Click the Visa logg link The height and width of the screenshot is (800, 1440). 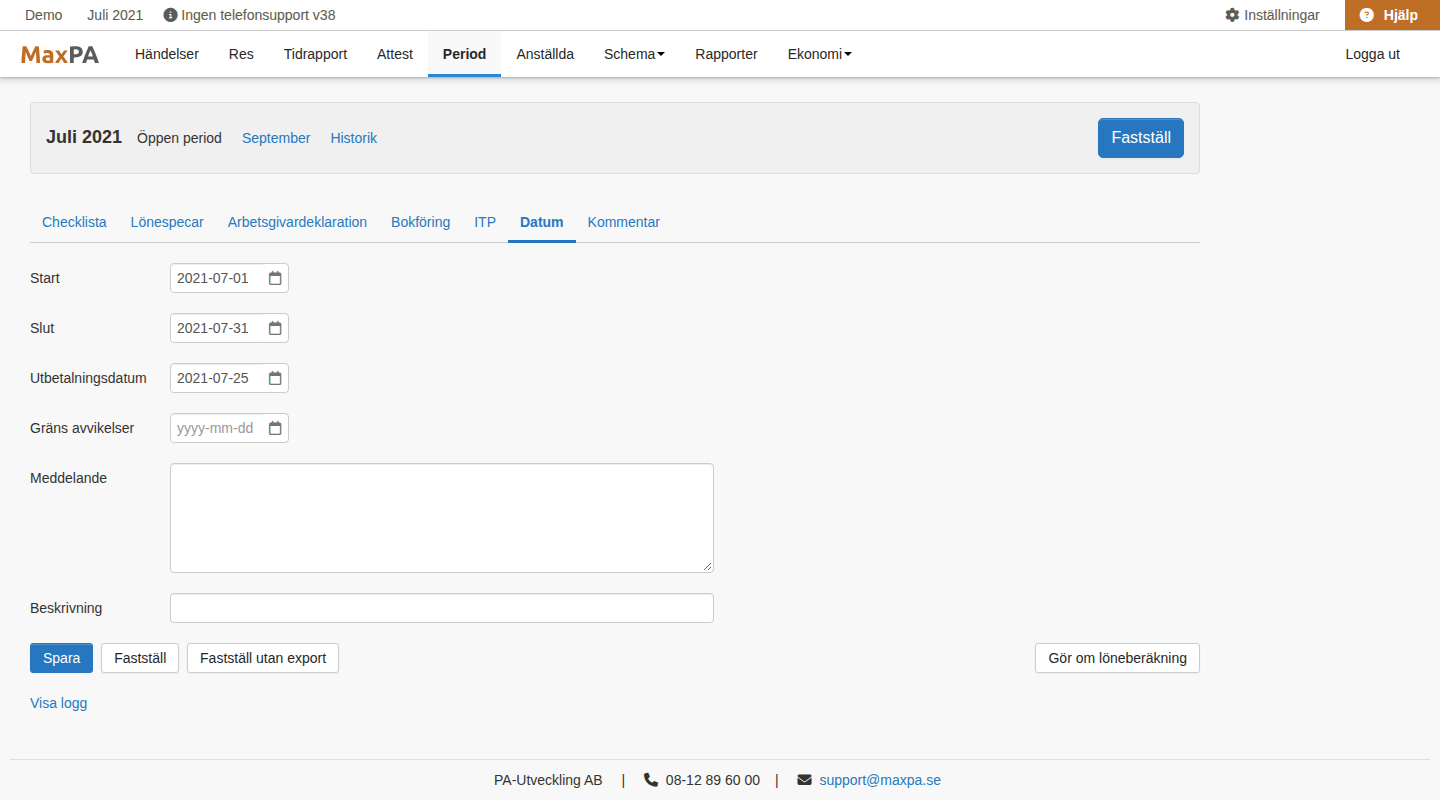[59, 703]
